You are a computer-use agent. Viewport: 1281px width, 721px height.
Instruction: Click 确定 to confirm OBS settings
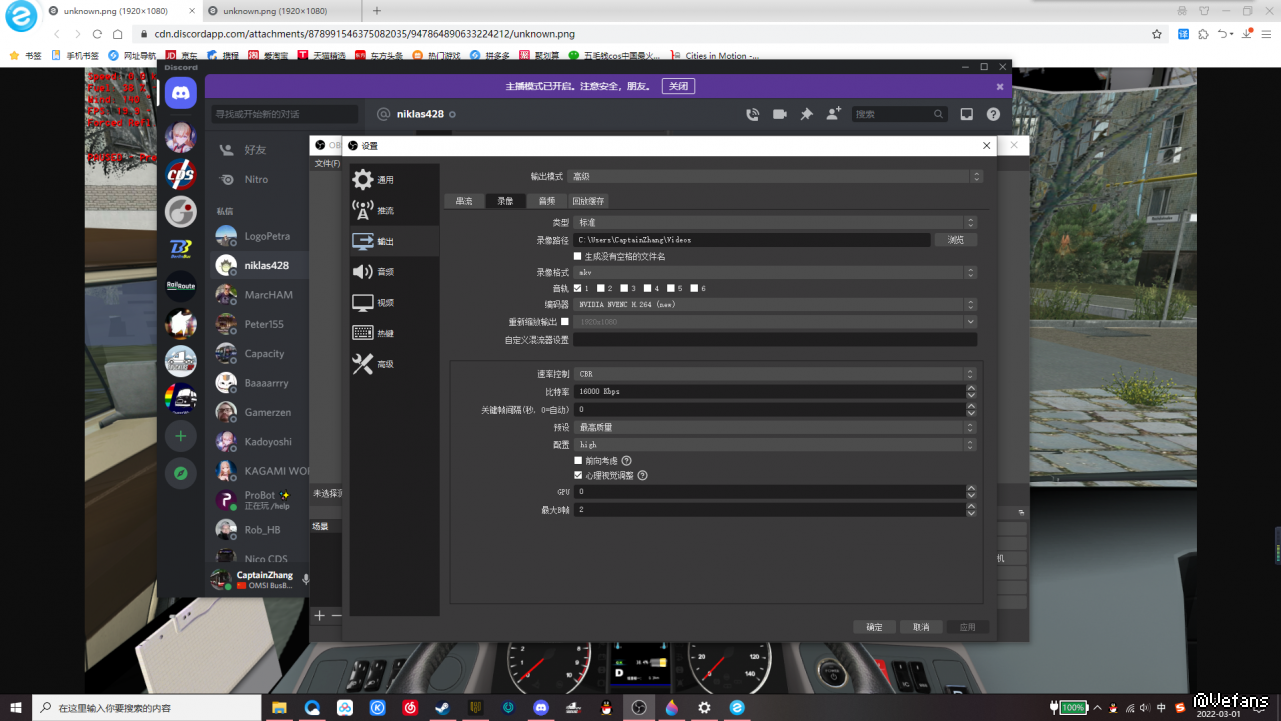(x=874, y=627)
